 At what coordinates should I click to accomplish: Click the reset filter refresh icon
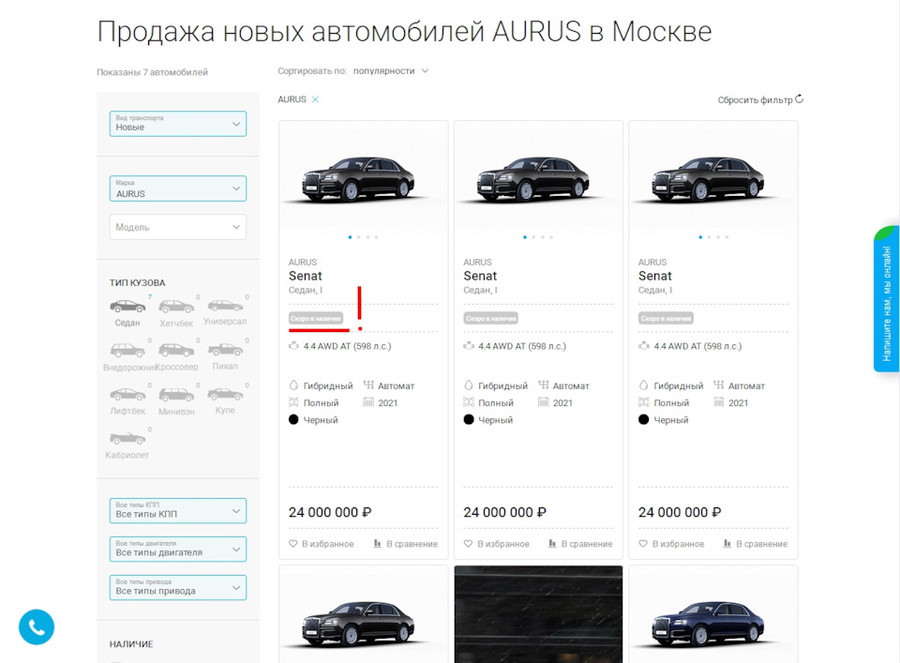[799, 99]
